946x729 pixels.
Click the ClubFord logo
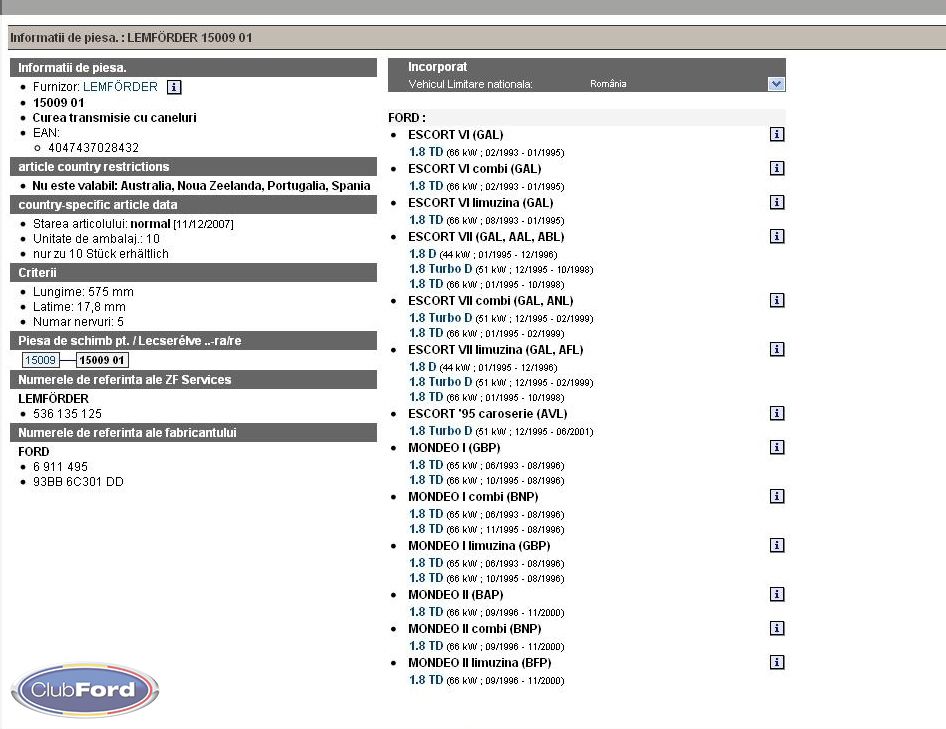click(85, 689)
